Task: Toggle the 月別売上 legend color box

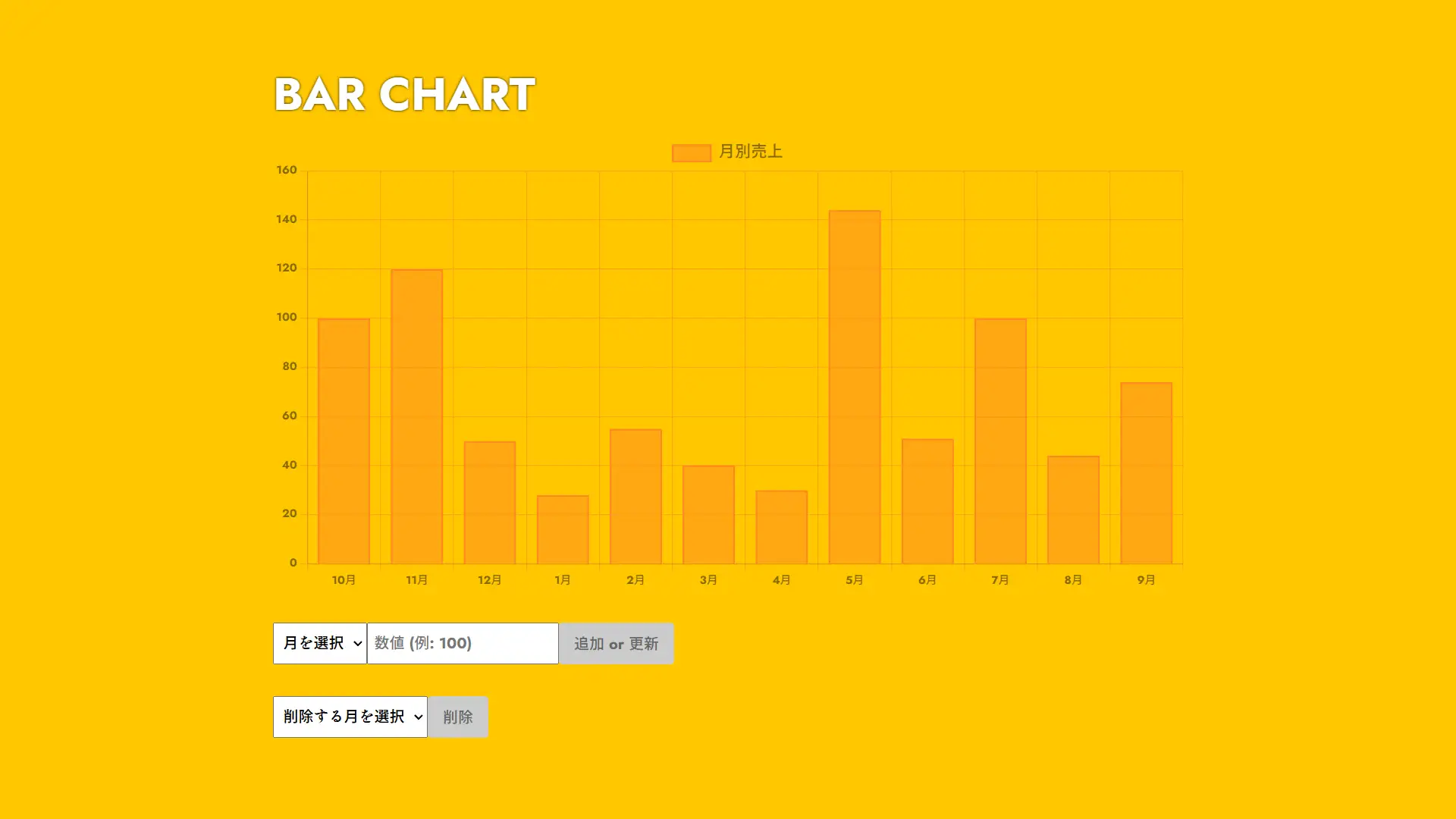Action: click(x=691, y=152)
